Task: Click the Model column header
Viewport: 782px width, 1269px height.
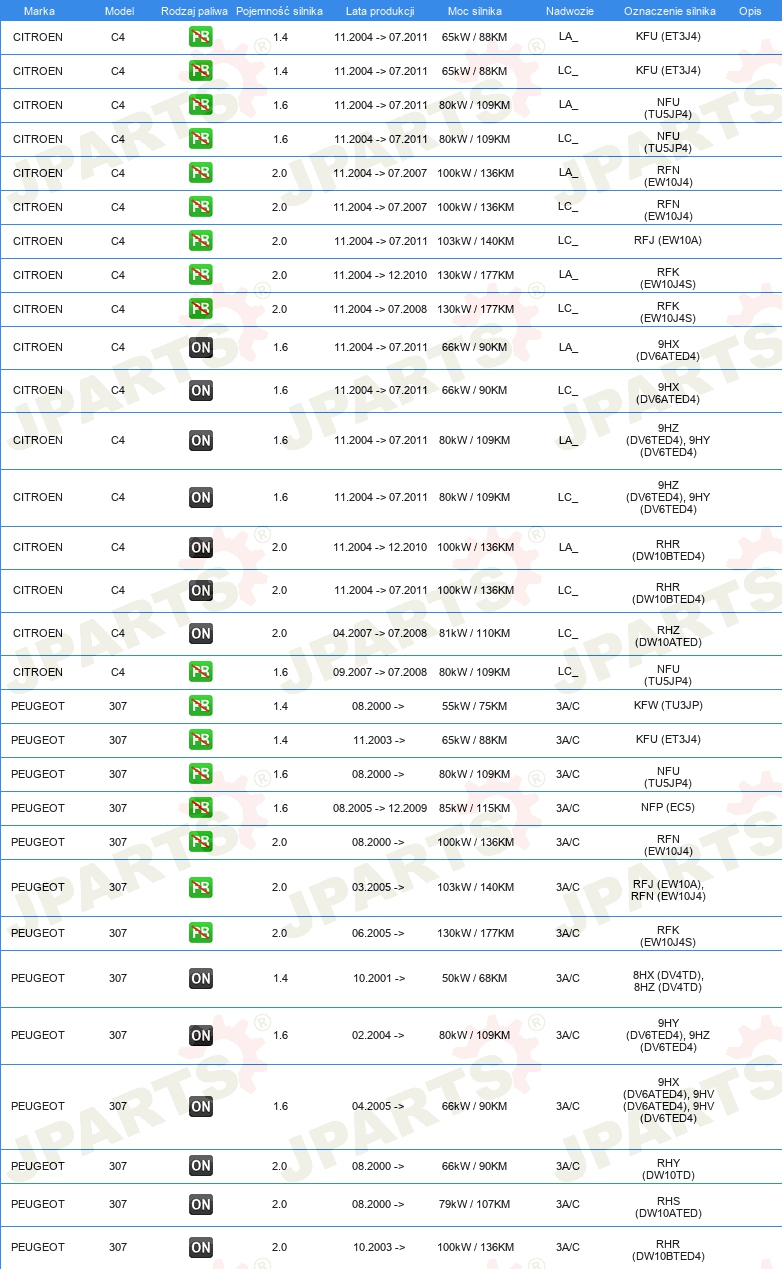Action: pos(119,11)
